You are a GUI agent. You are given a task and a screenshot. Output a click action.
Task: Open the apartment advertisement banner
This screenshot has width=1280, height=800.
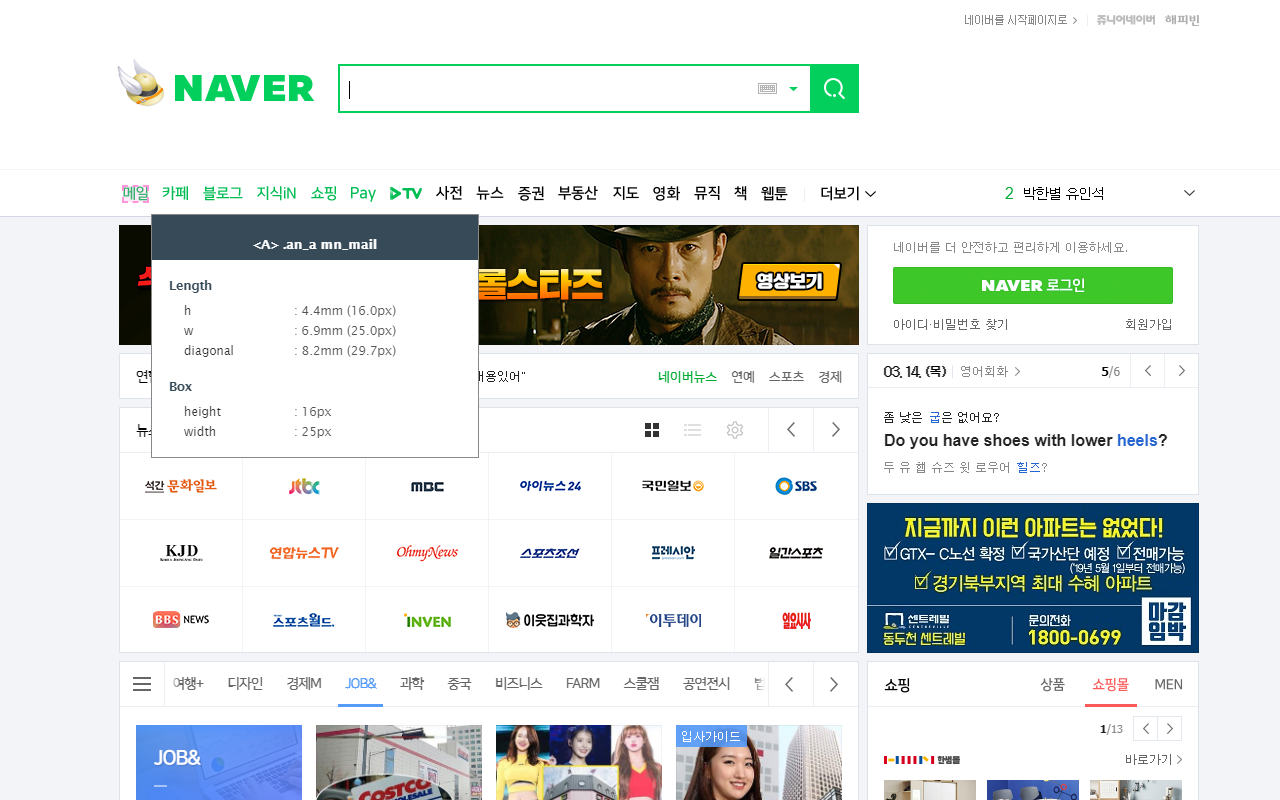[x=1033, y=578]
